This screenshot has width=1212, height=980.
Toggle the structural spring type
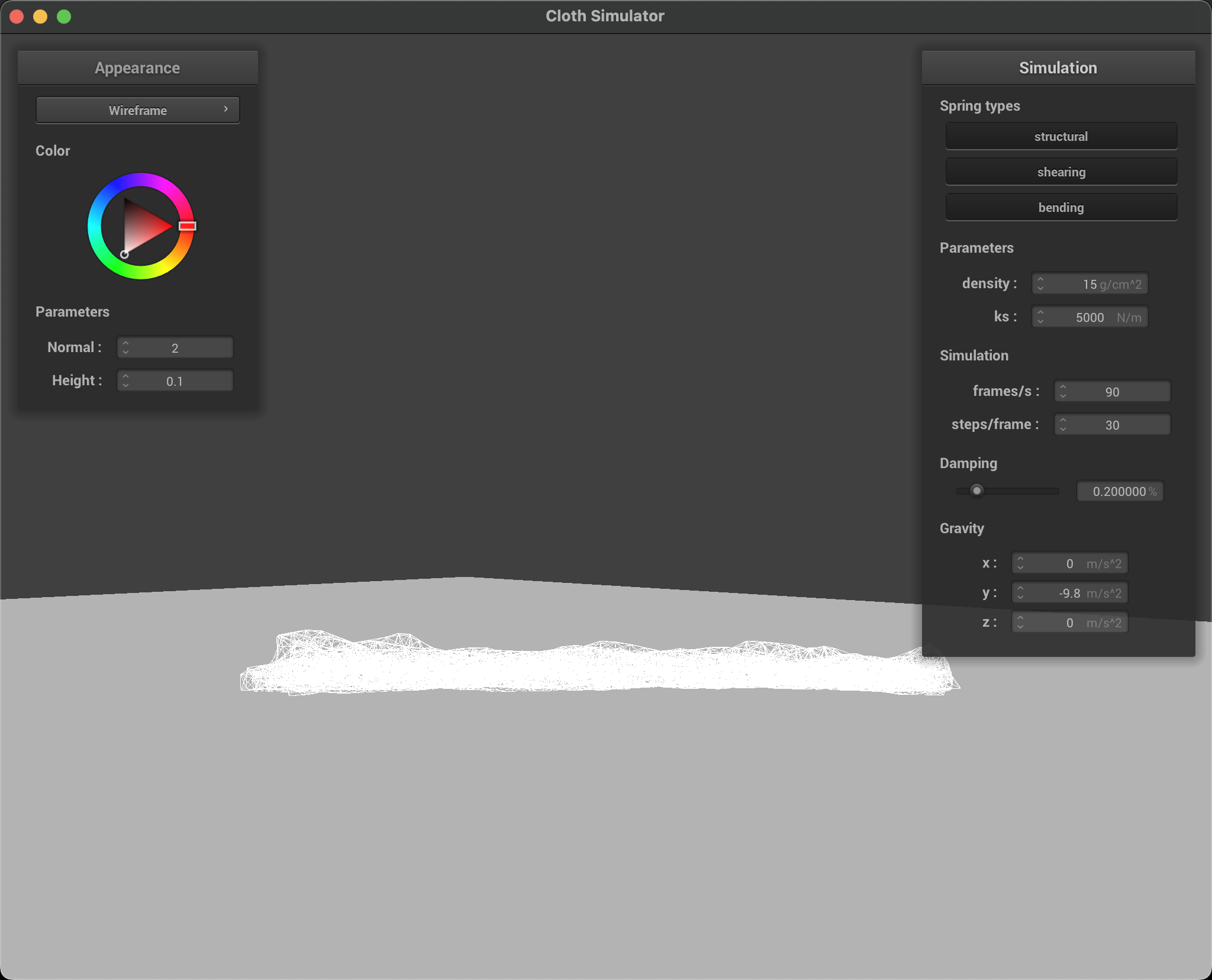1060,137
